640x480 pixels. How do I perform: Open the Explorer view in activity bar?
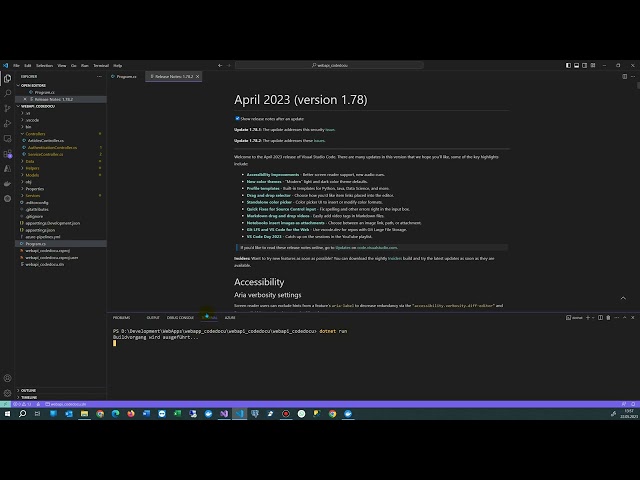[x=7, y=78]
